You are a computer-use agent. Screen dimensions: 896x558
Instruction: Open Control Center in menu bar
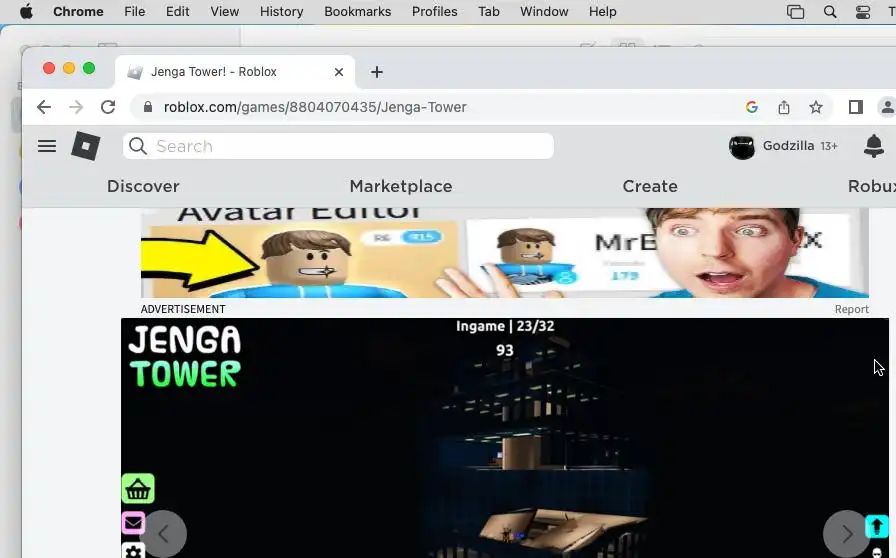[x=863, y=11]
